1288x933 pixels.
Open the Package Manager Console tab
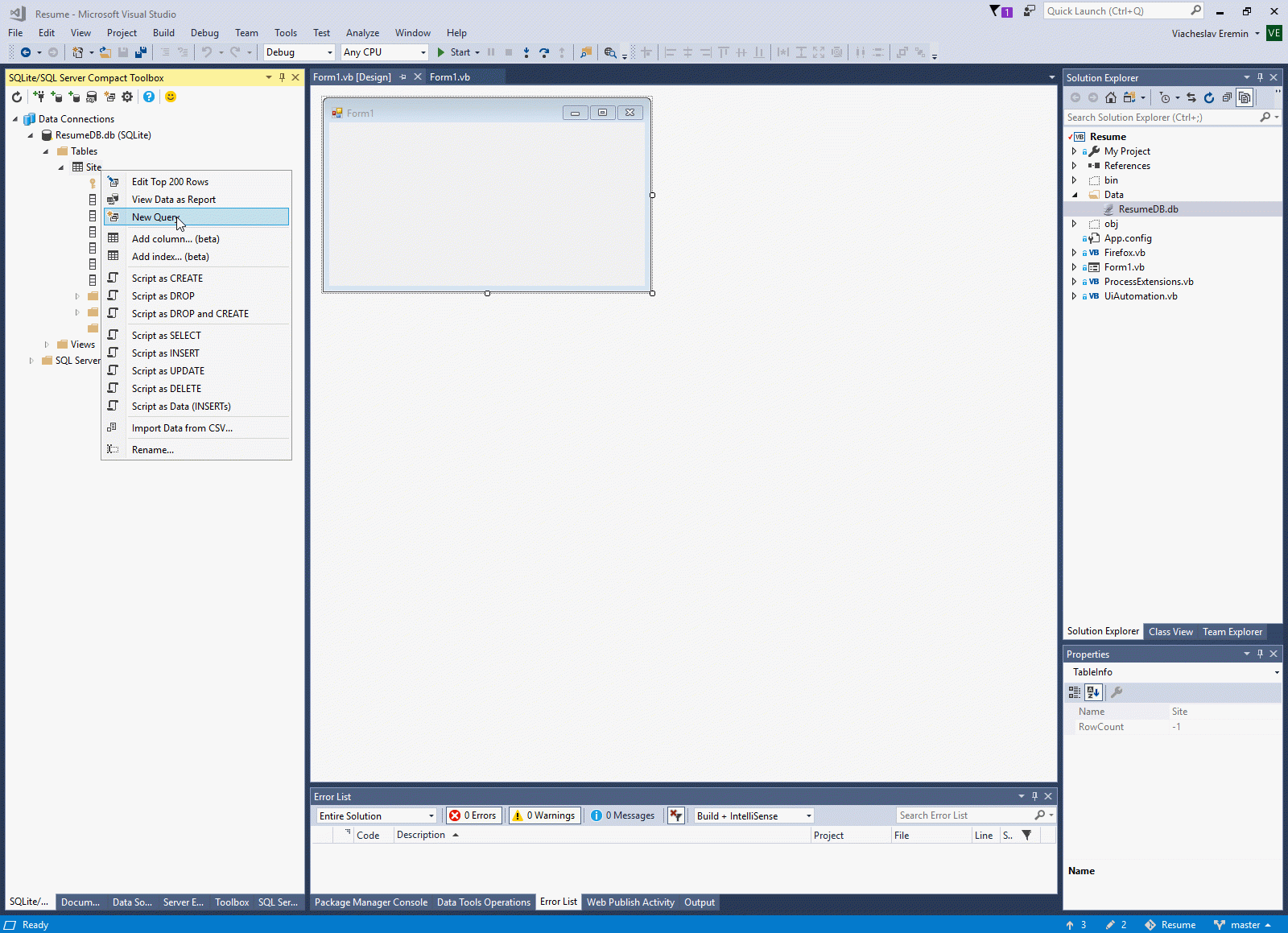click(x=371, y=902)
